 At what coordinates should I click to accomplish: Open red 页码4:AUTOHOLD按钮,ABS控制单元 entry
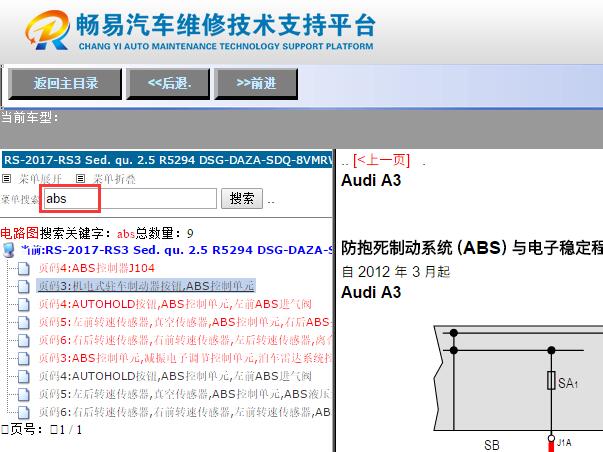(x=175, y=304)
